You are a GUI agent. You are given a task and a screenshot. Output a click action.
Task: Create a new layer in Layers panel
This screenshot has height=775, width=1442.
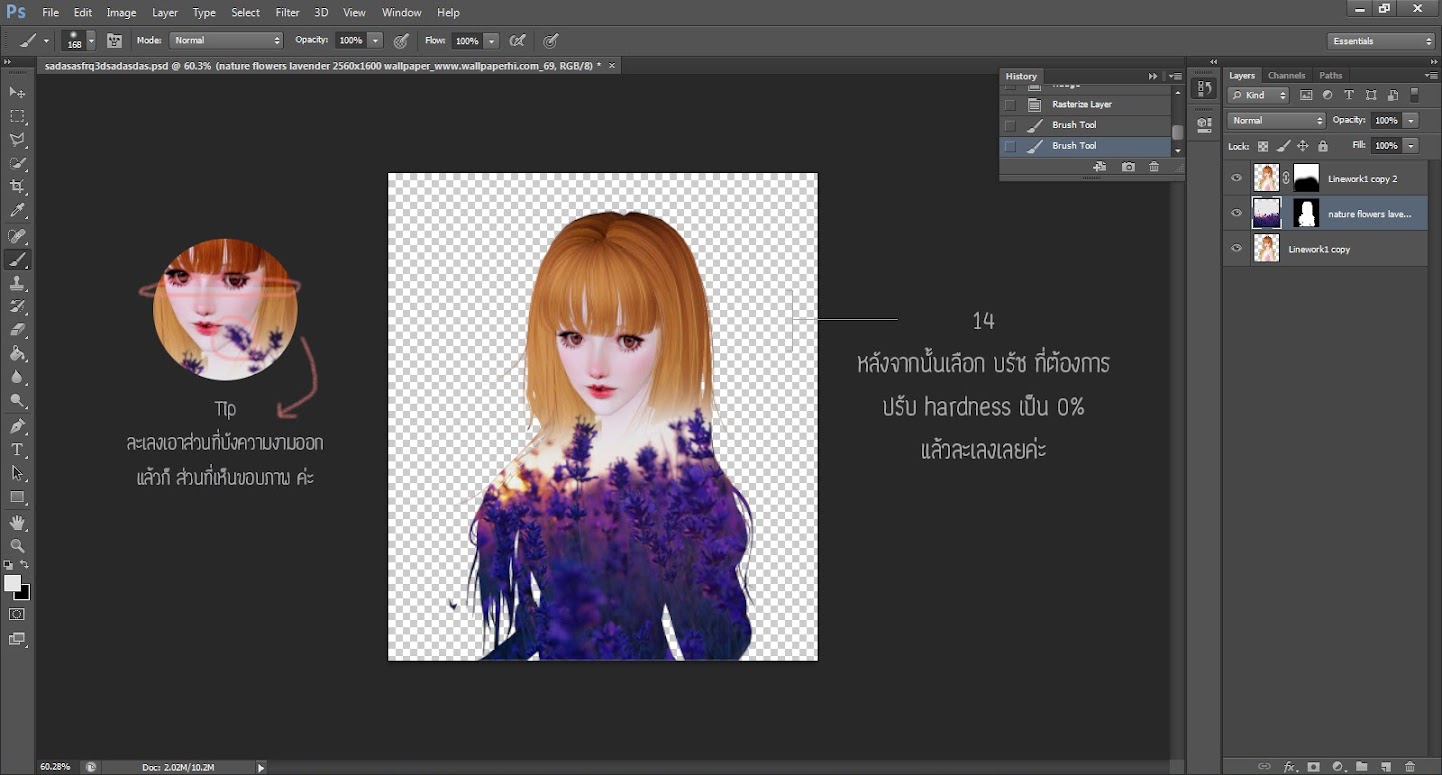click(x=1386, y=767)
